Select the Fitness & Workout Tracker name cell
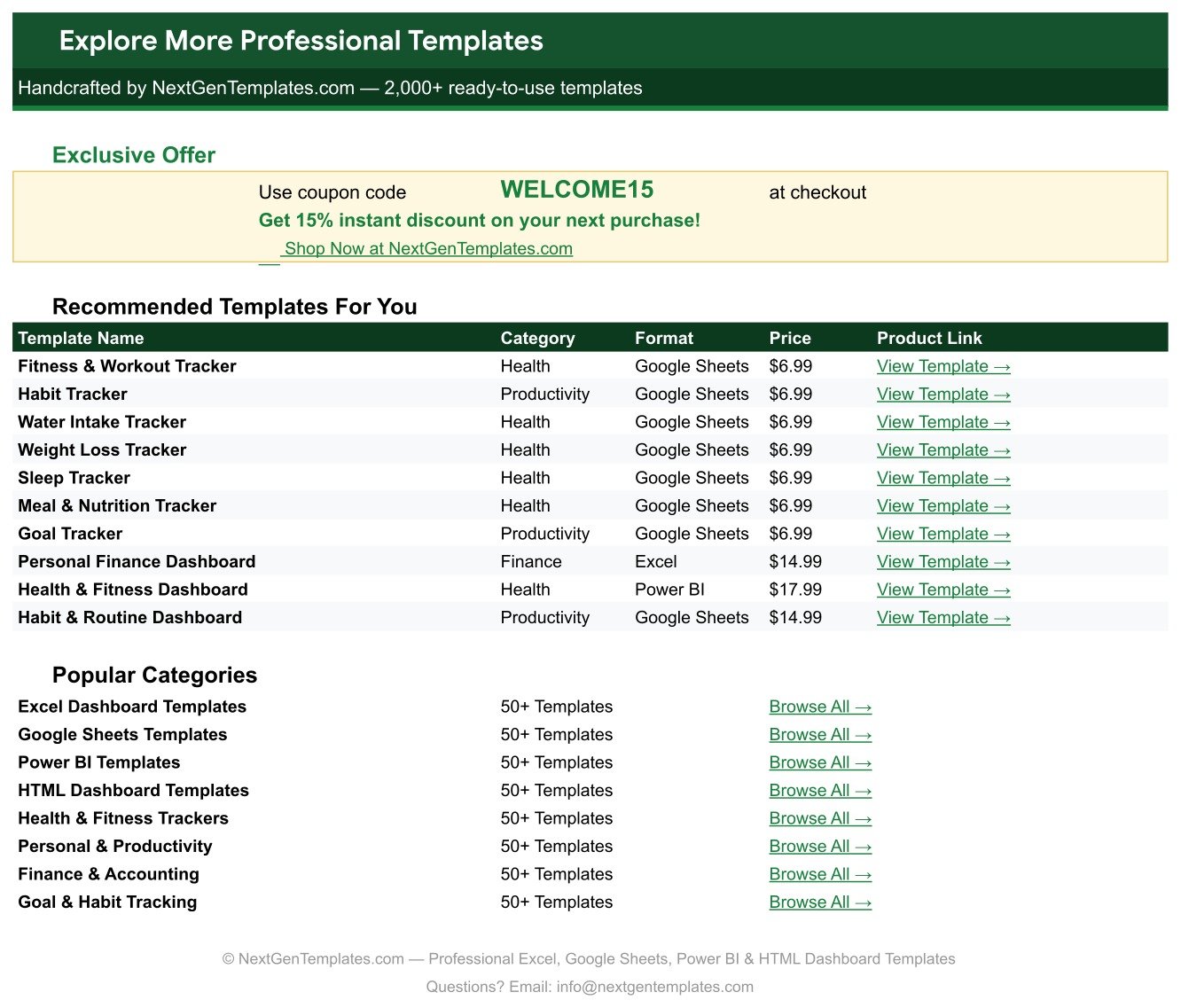Viewport: 1181px width, 1008px height. pos(127,366)
